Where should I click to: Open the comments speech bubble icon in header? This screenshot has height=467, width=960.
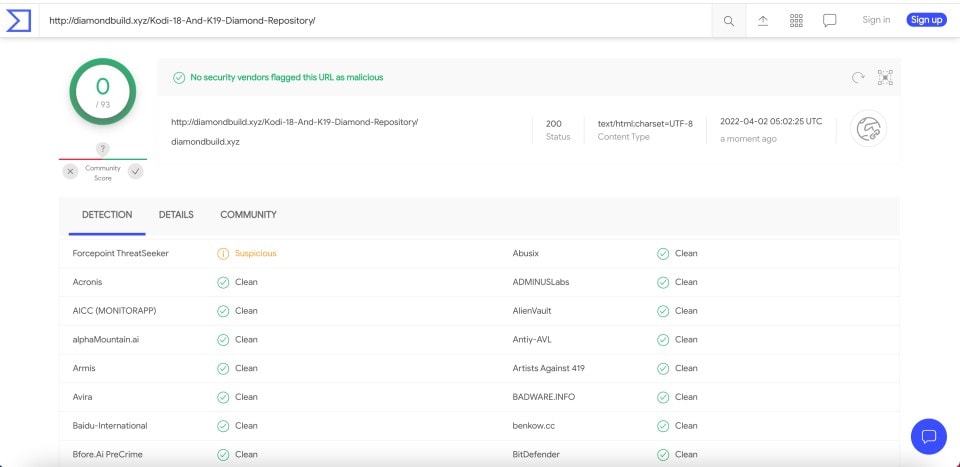tap(830, 21)
